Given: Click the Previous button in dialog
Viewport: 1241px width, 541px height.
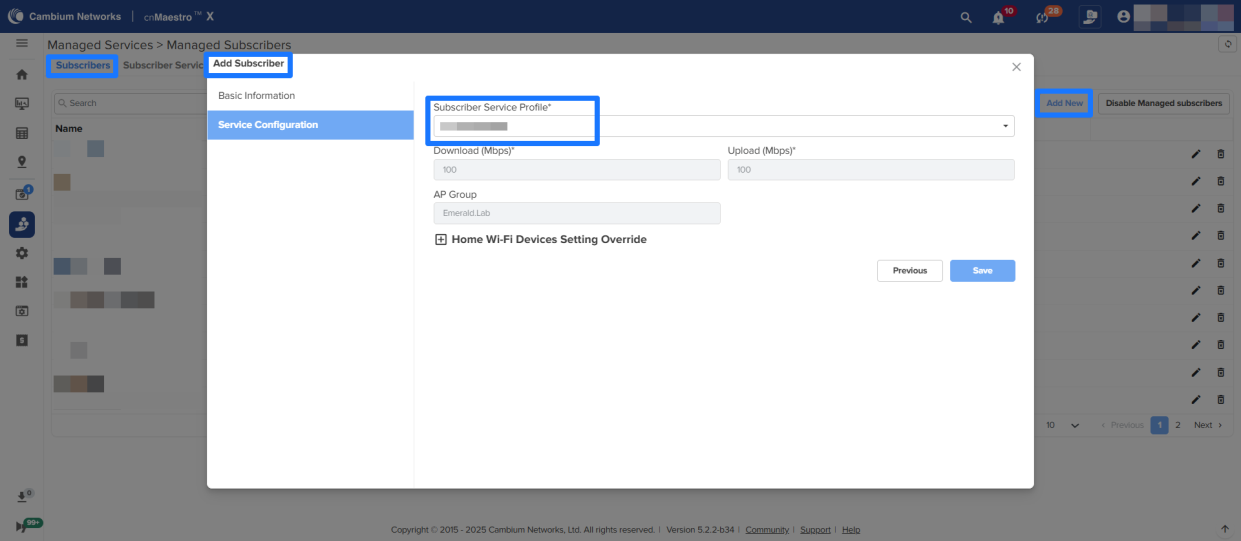Looking at the screenshot, I should 909,271.
